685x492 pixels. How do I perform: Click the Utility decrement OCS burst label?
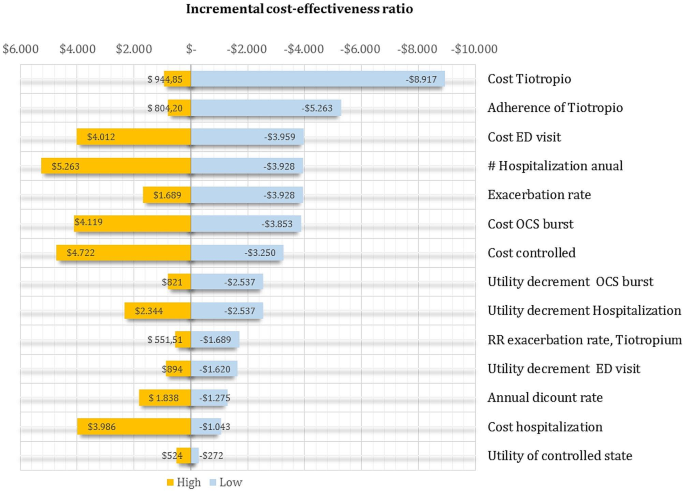coord(570,282)
